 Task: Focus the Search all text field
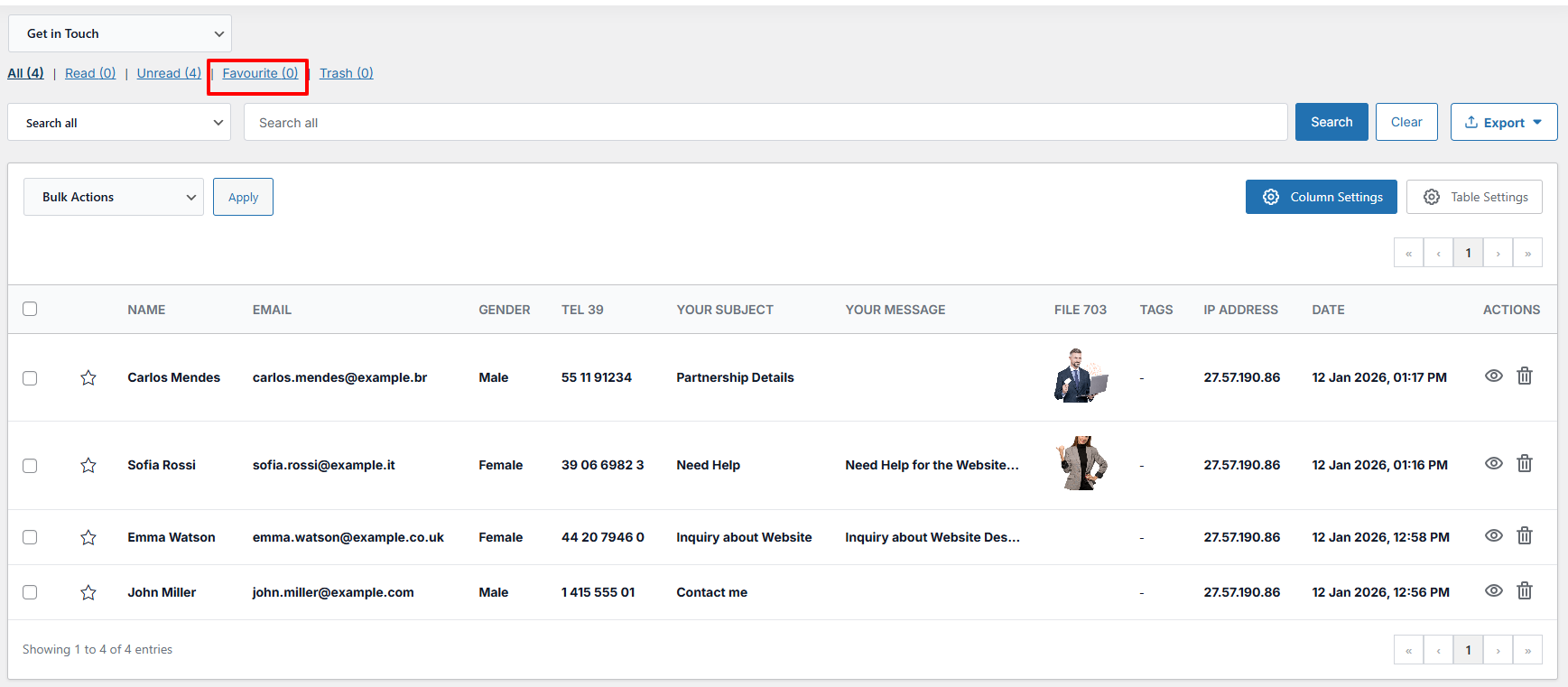click(765, 123)
